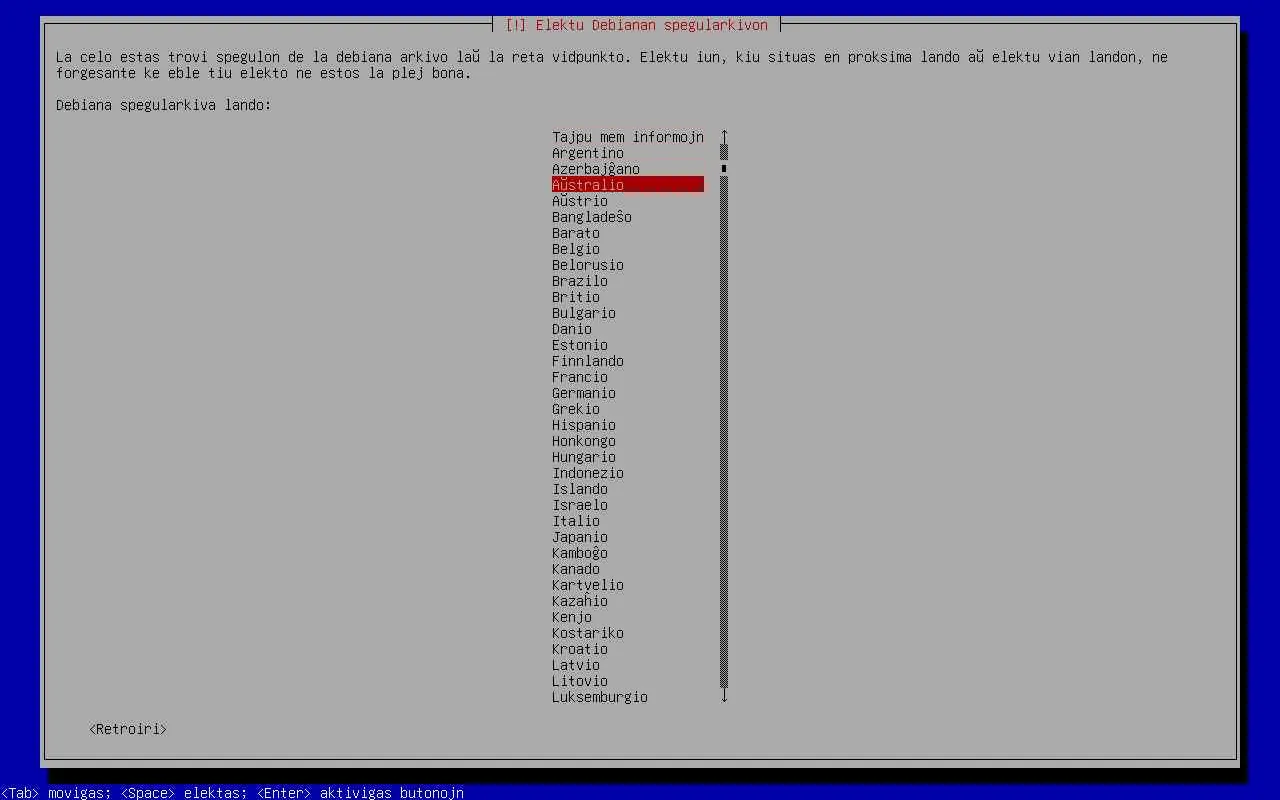Select Estonio as mirror country
Viewport: 1280px width, 800px height.
tap(580, 345)
